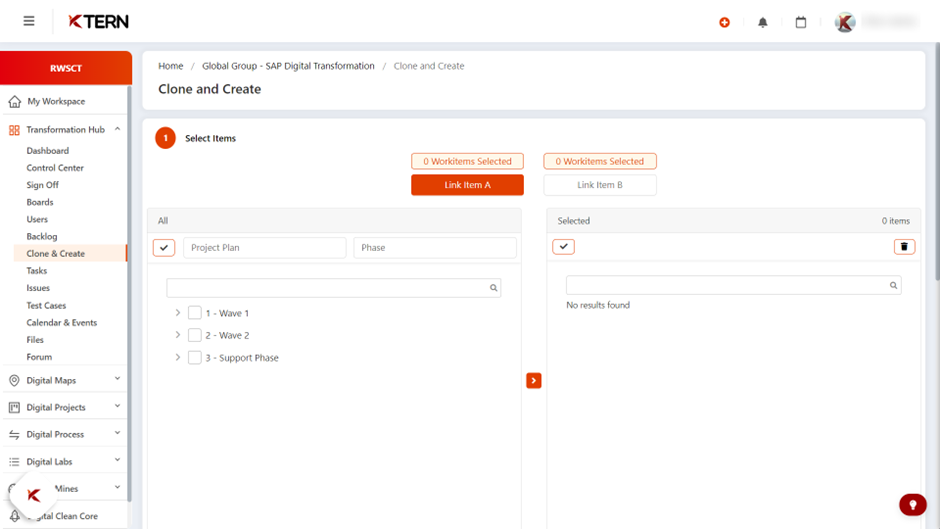Screen dimensions: 940x529
Task: Click the floating K assistant button
Action: (34, 495)
